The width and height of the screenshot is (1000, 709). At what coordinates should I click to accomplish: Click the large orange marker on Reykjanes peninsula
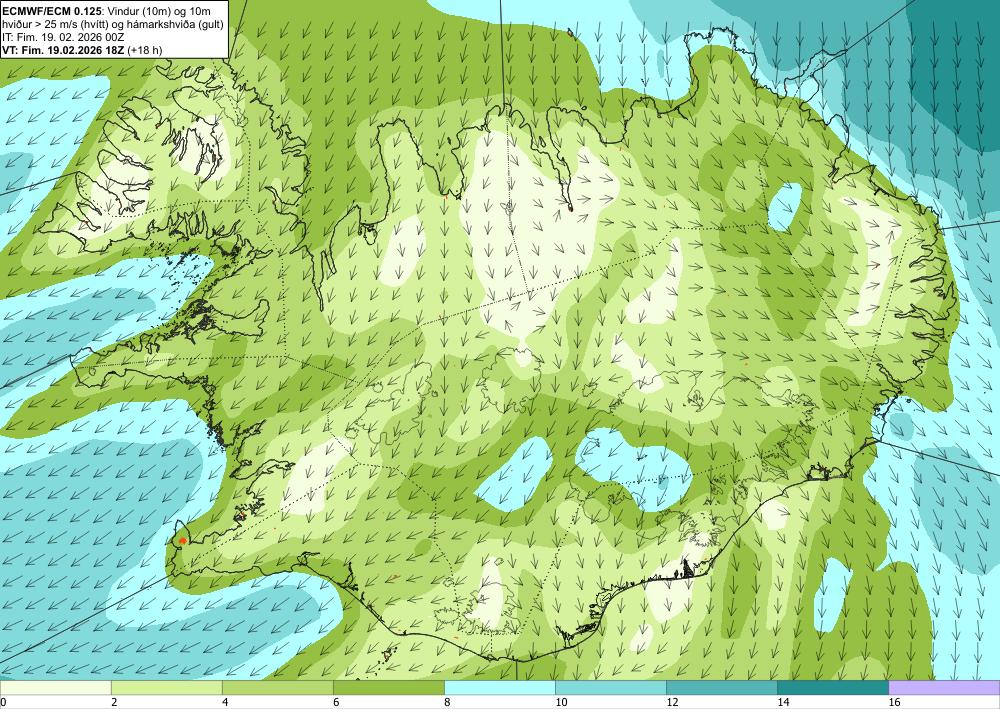[182, 540]
